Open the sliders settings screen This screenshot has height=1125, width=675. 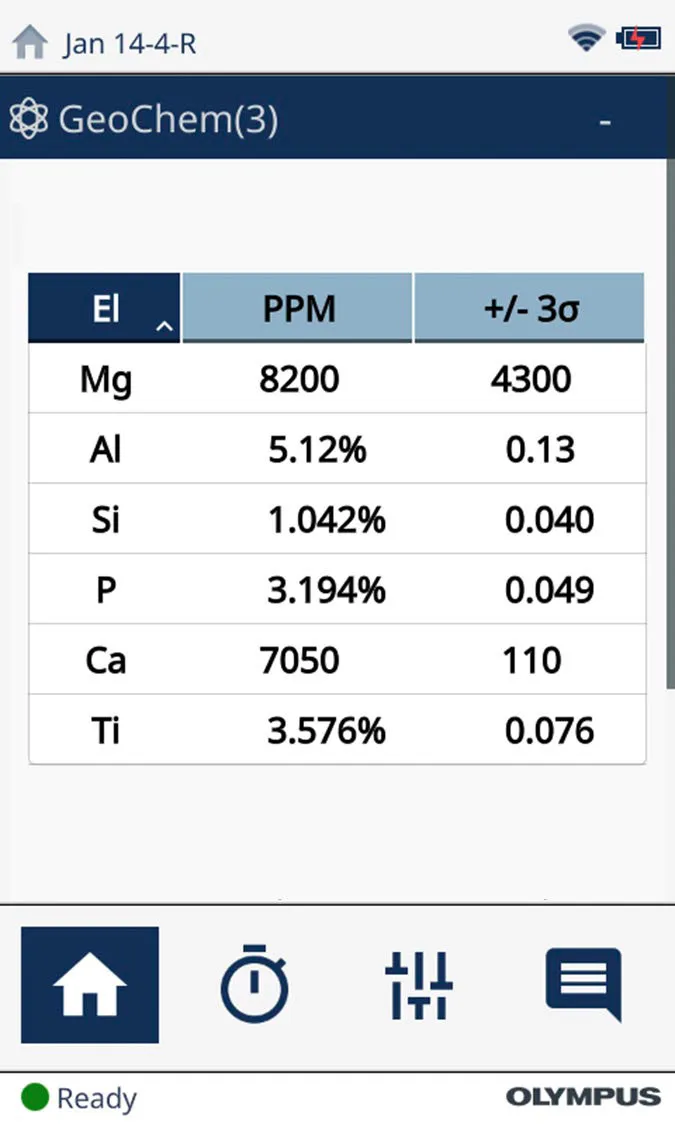[x=419, y=985]
